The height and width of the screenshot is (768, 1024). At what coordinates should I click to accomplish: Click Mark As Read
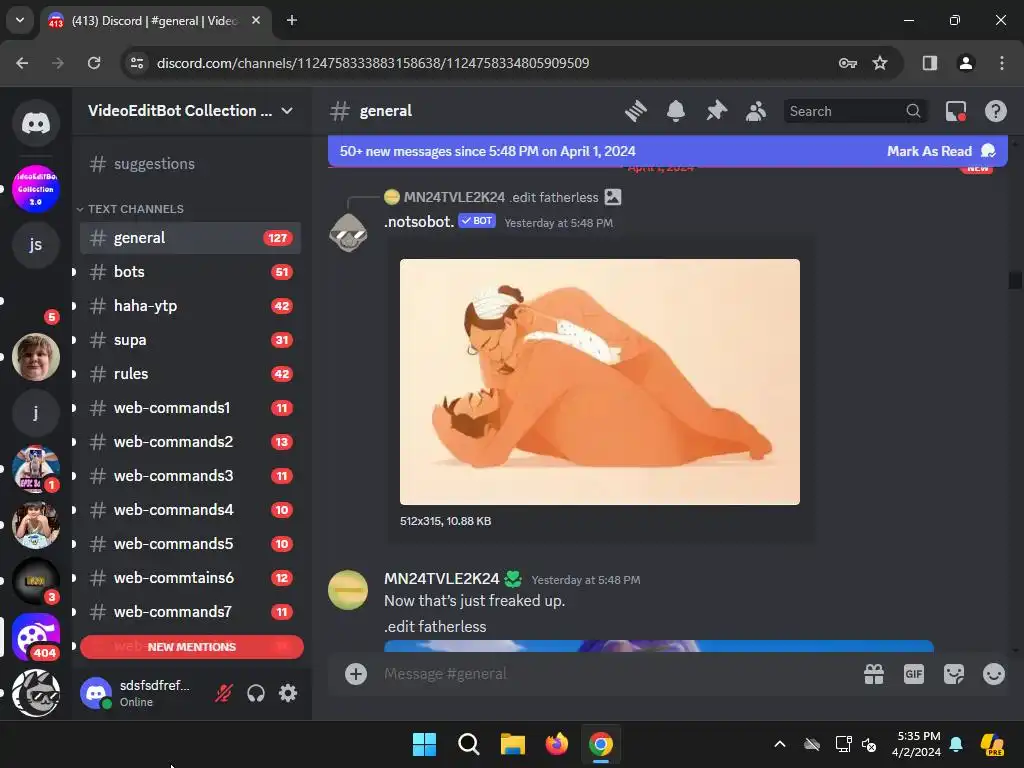point(940,151)
